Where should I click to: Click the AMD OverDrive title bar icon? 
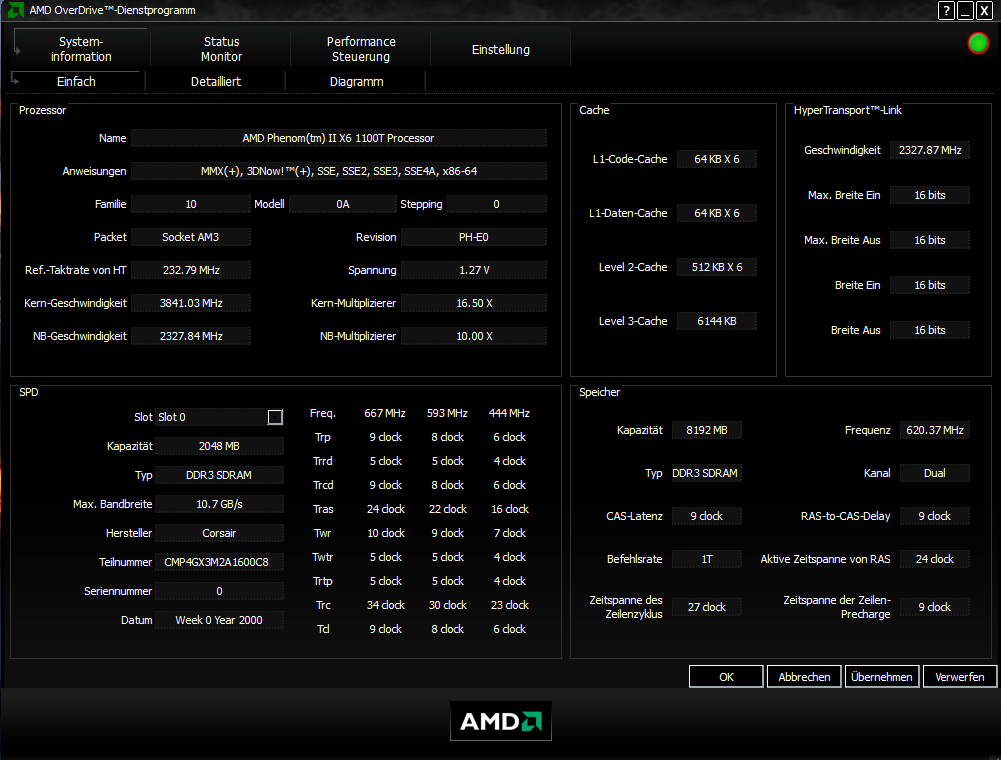coord(15,10)
